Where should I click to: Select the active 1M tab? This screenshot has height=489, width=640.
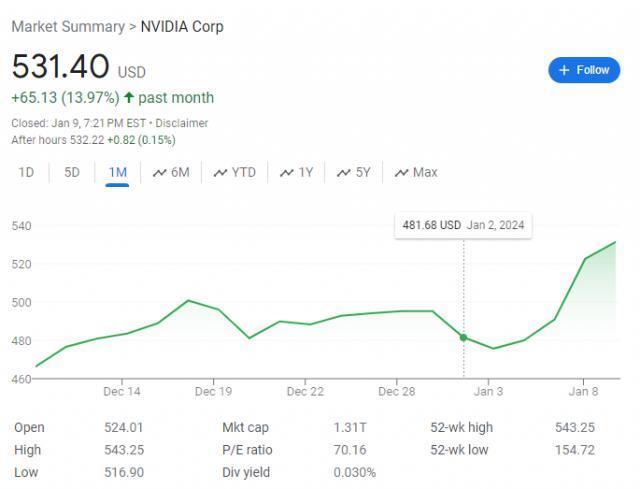coord(117,172)
